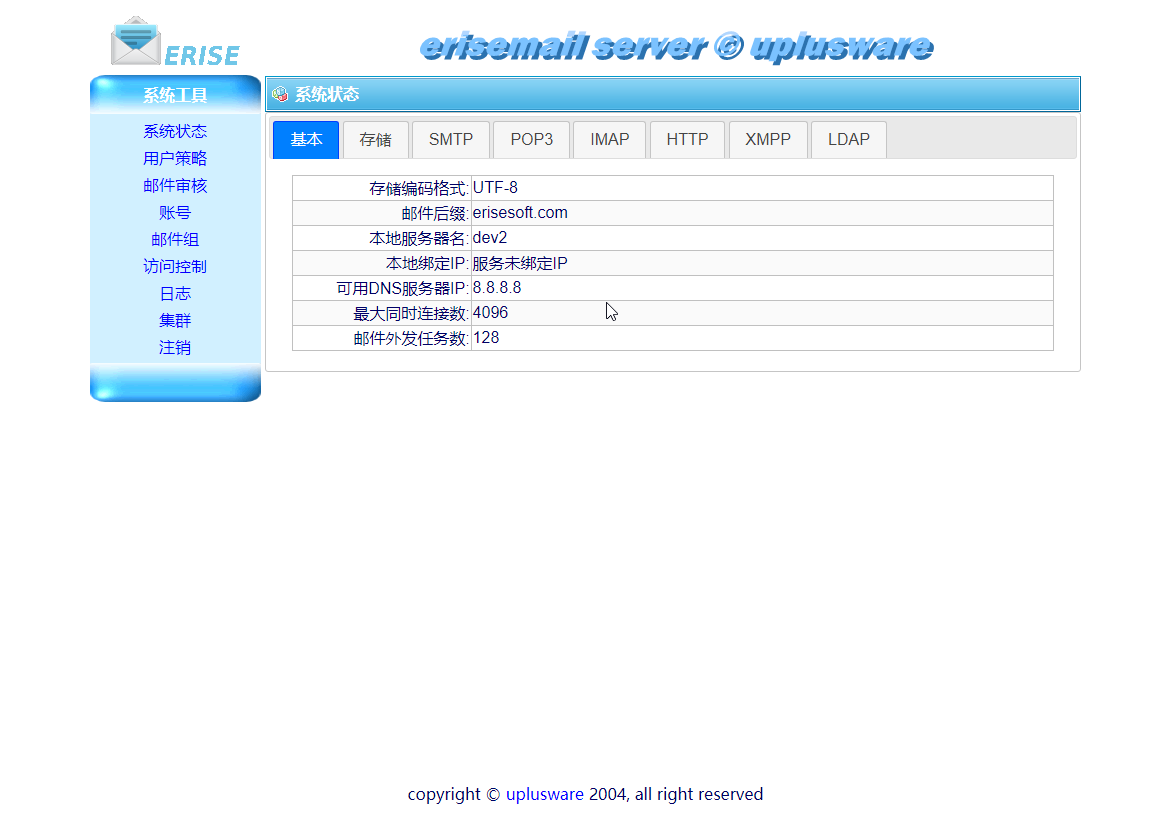The image size is (1171, 828).
Task: Click the 8.8.8.8 DNS value
Action: (x=497, y=288)
